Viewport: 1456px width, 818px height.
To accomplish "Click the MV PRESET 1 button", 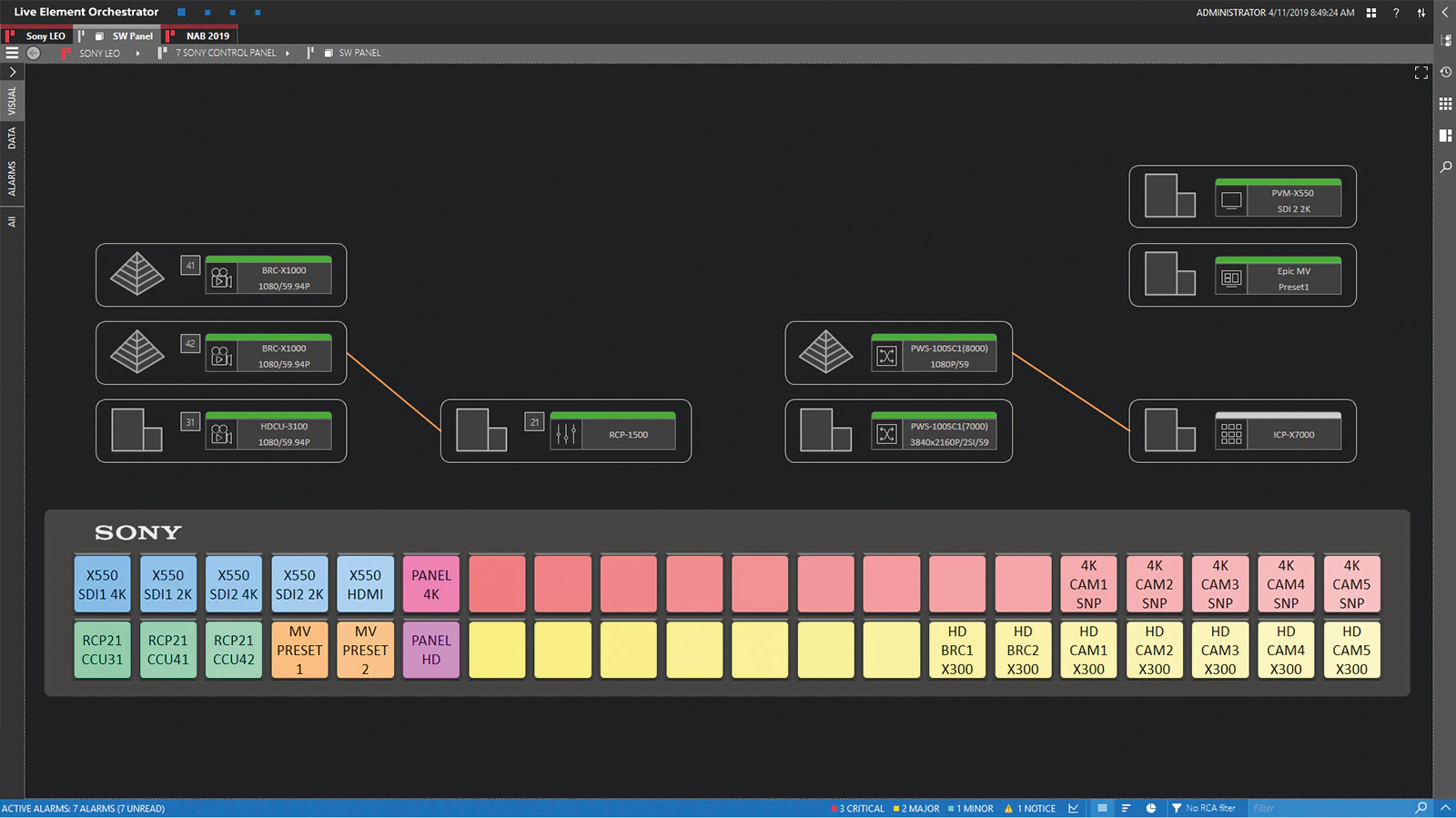I will (x=299, y=650).
